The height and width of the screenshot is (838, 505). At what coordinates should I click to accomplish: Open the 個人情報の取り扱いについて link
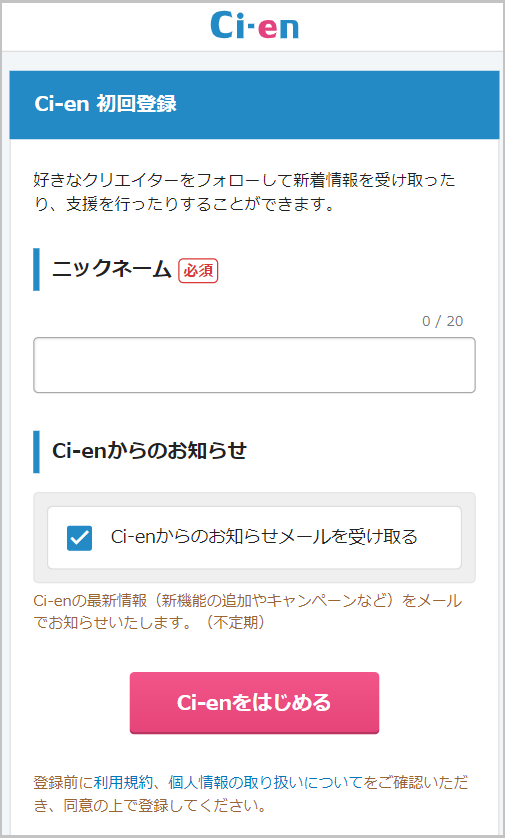tap(266, 783)
